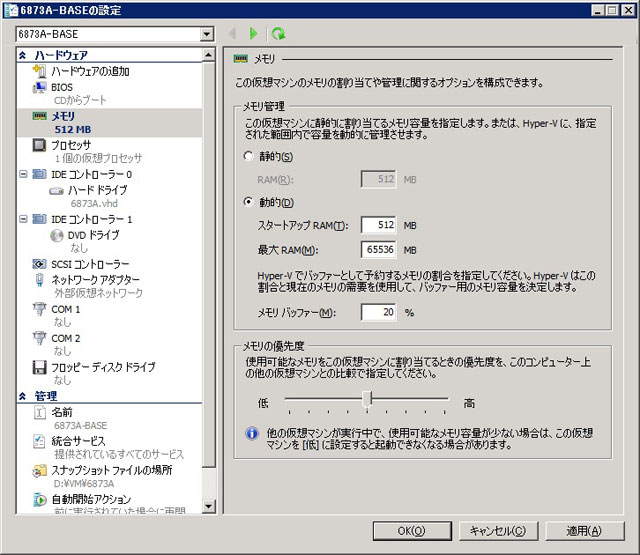Click the 外部仮想ネットワーク text

[x=98, y=293]
